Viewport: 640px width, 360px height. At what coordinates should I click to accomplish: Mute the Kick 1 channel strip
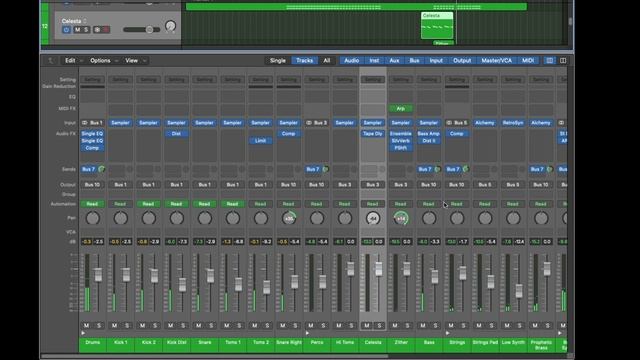(115, 326)
